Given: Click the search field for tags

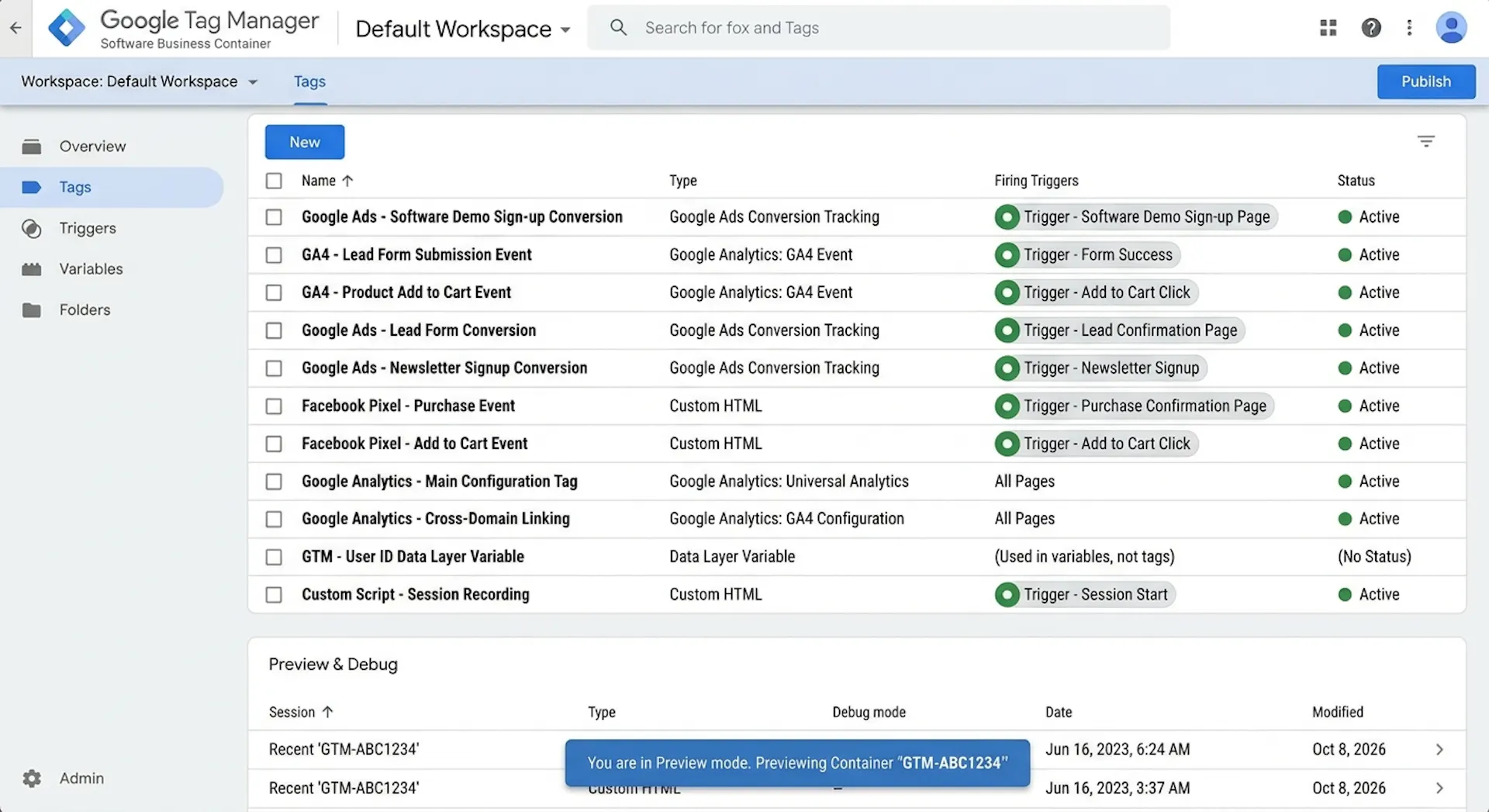Looking at the screenshot, I should click(x=879, y=28).
